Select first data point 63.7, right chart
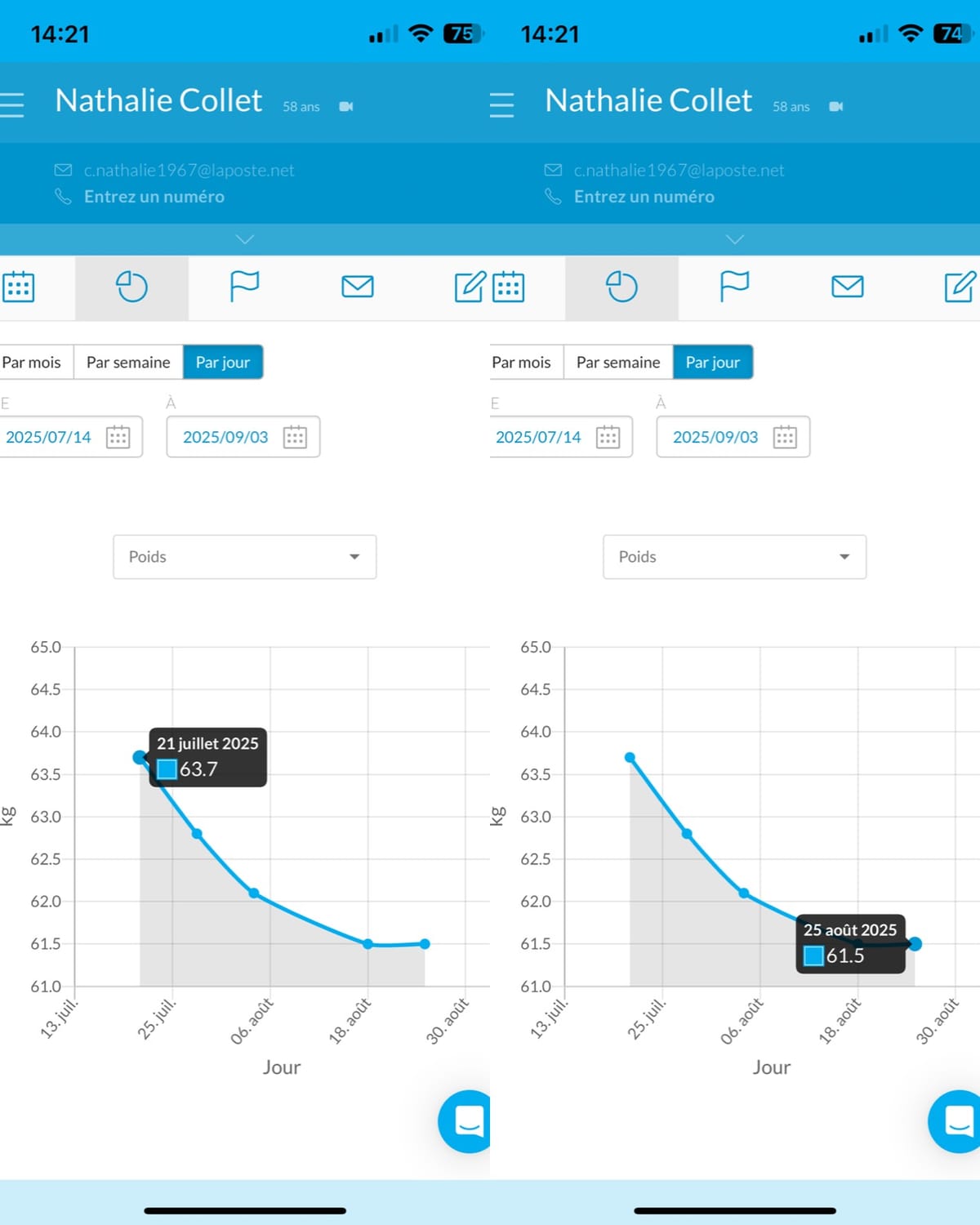This screenshot has width=980, height=1225. [x=630, y=758]
